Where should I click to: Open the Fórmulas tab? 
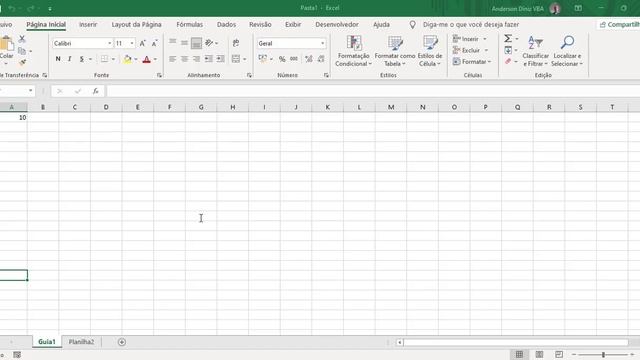tap(189, 24)
